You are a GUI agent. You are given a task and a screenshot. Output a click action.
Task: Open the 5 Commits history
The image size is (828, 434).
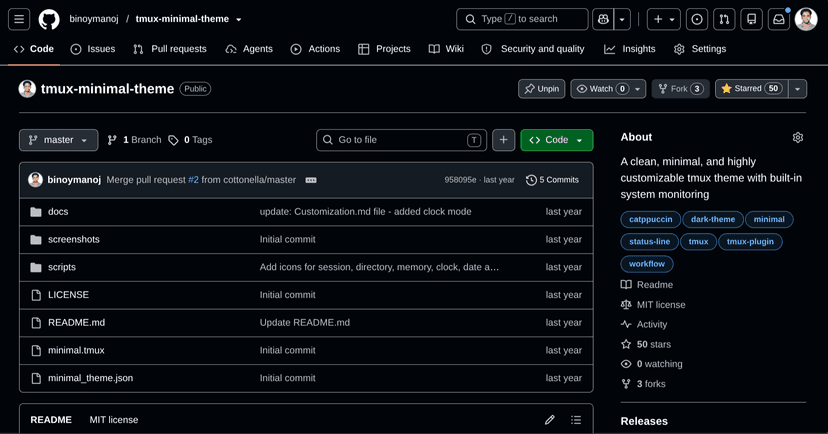click(552, 180)
